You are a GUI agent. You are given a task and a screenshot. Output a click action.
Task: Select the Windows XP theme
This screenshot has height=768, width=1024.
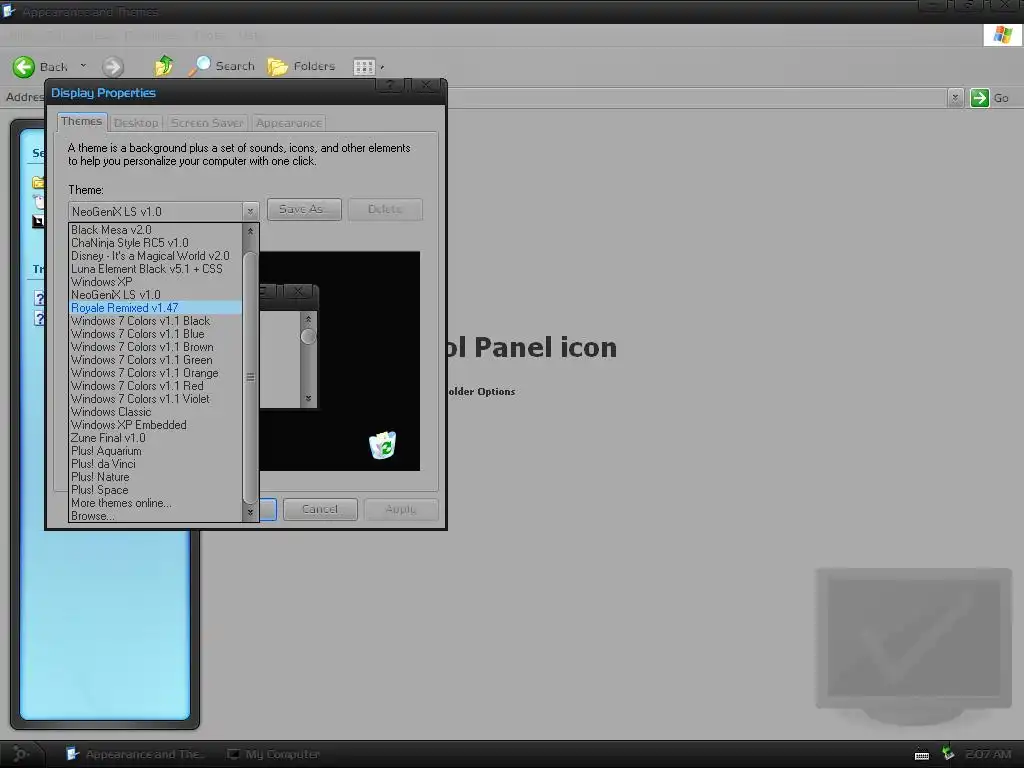(x=155, y=282)
